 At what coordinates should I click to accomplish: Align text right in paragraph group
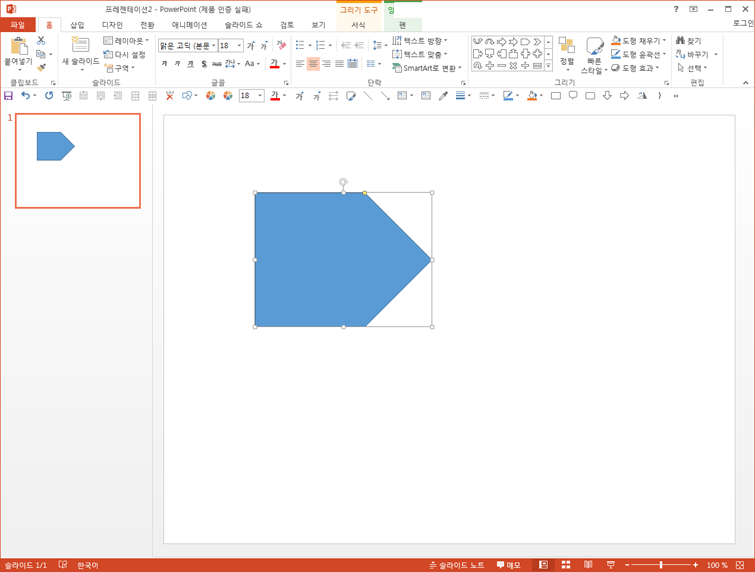(x=326, y=64)
